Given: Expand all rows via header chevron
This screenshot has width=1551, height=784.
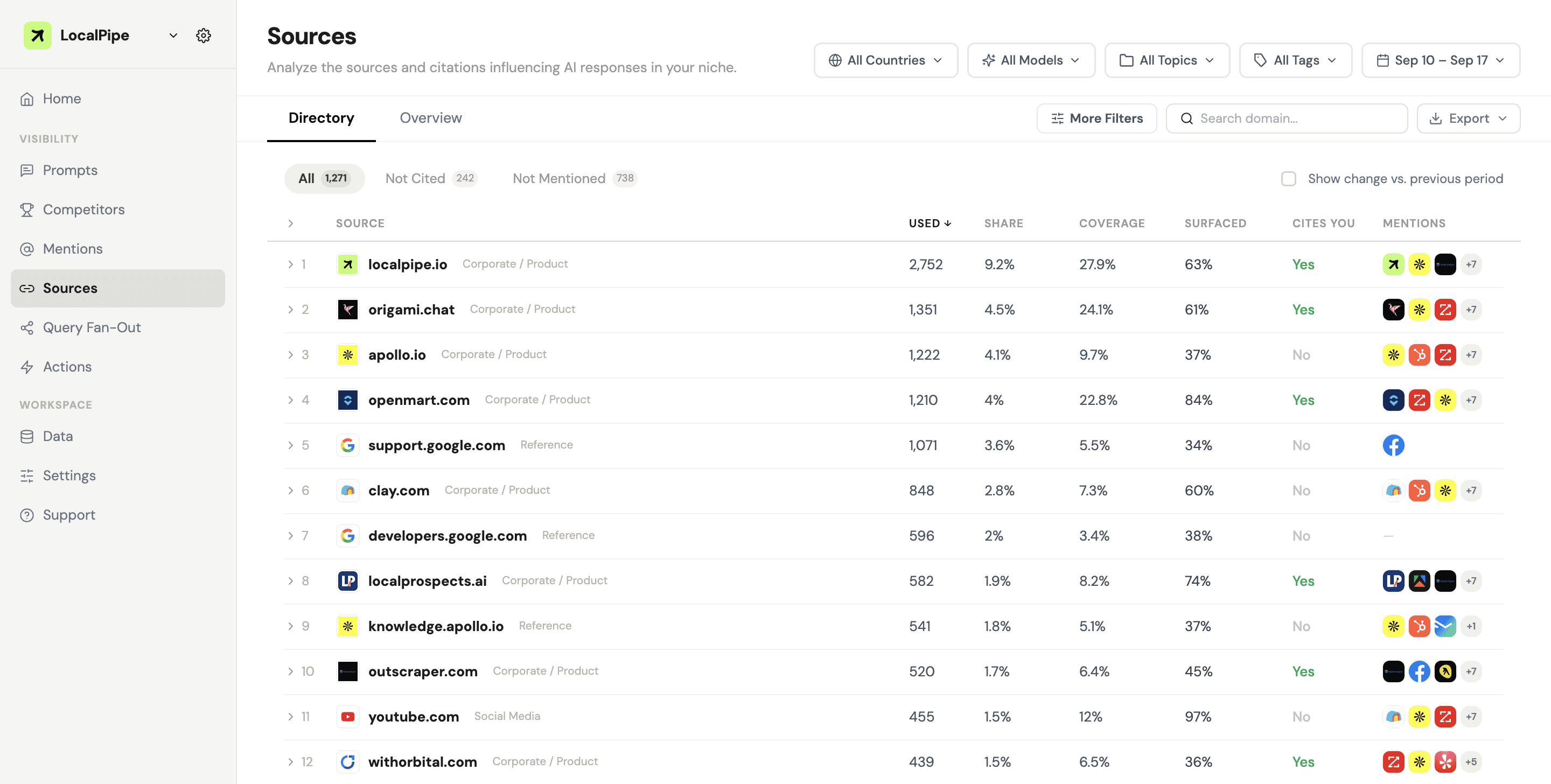Looking at the screenshot, I should [291, 223].
